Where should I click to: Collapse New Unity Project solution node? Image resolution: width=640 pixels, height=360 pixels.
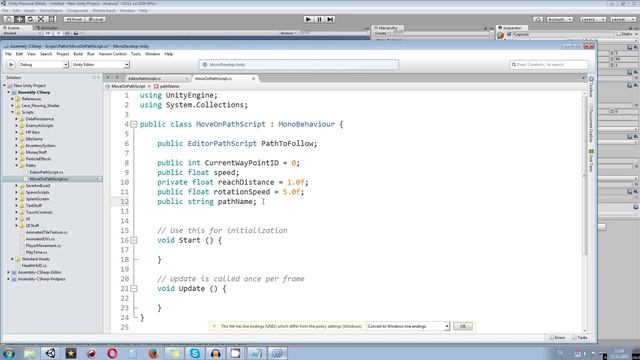tap(5, 86)
